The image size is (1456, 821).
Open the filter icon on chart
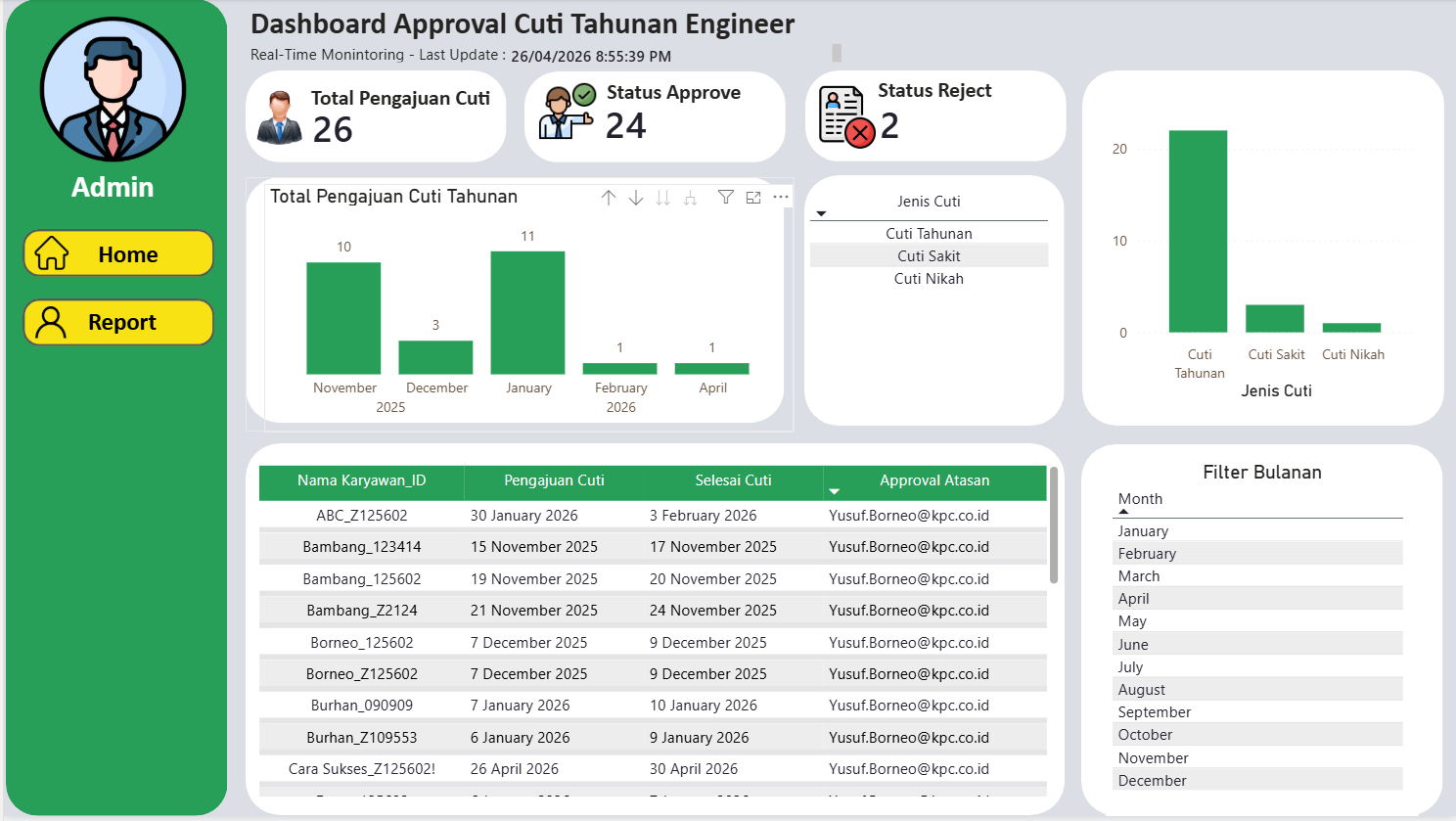[726, 198]
